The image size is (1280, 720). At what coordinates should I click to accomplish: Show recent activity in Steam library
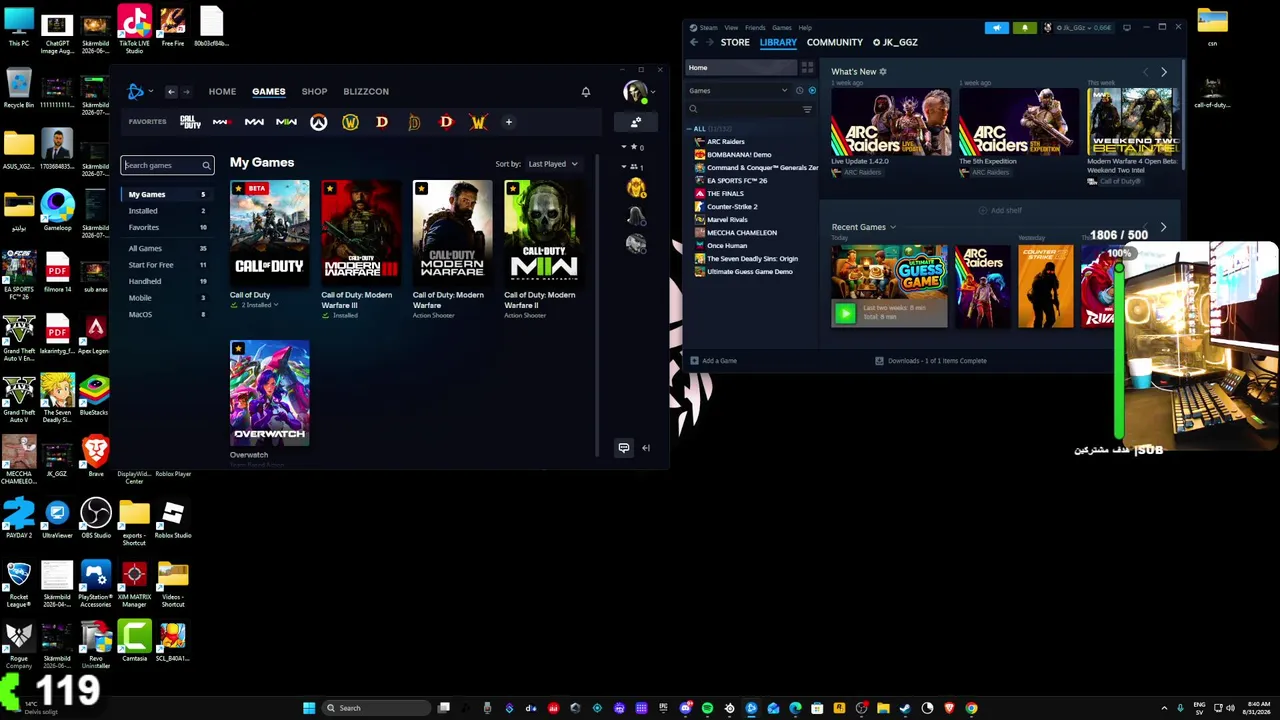tap(799, 91)
